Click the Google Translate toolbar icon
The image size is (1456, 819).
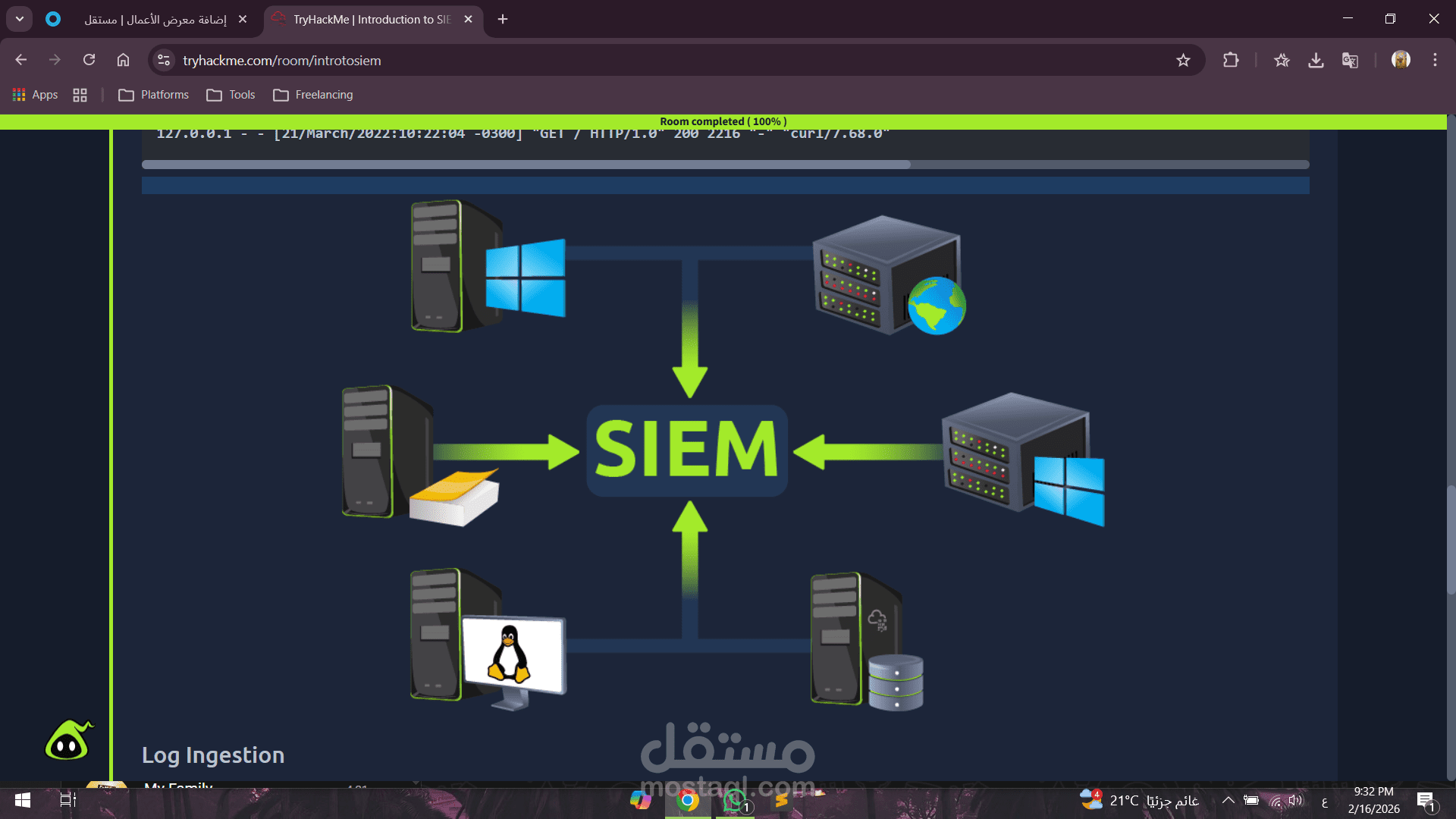[x=1350, y=60]
